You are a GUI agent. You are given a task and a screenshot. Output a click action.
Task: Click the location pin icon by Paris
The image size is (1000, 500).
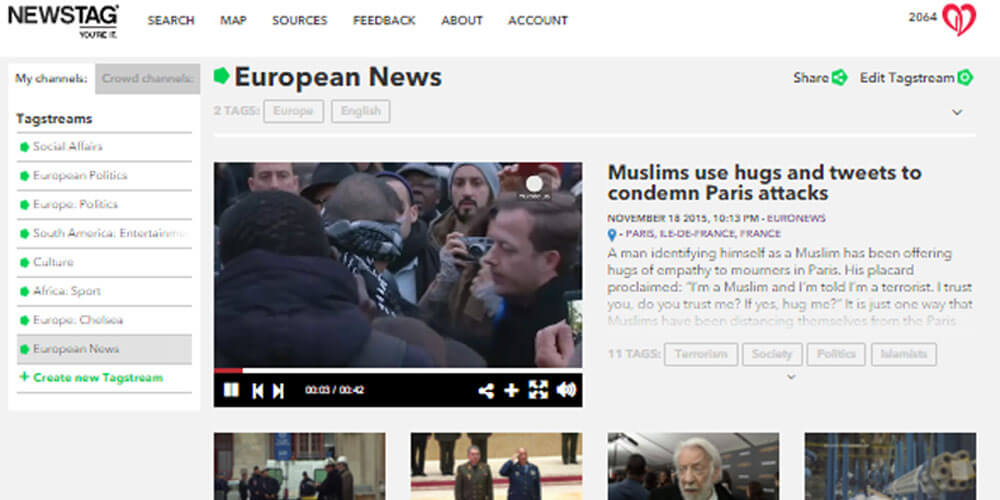[x=612, y=235]
